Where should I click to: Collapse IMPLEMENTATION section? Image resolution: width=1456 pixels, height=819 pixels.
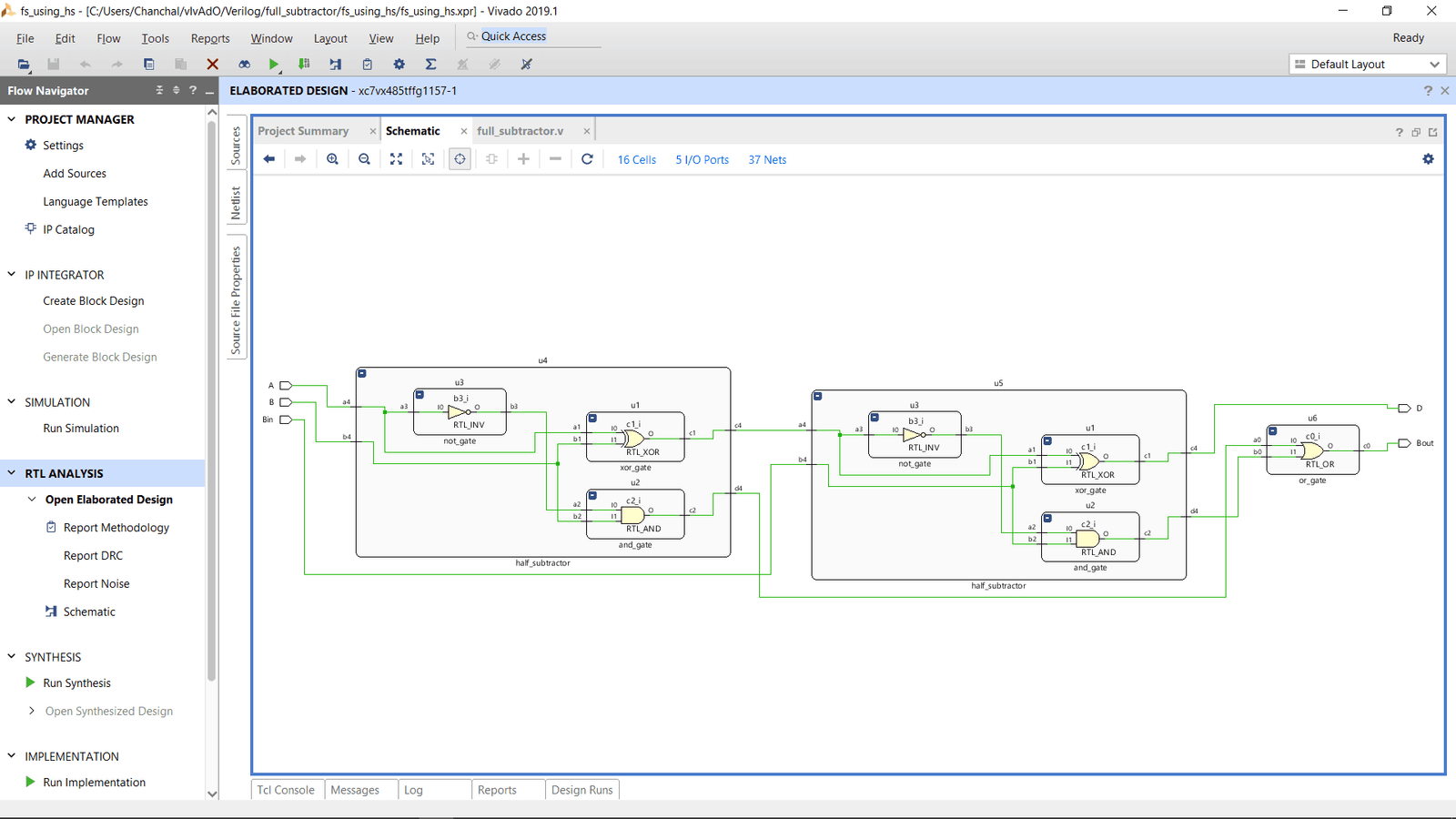click(x=12, y=755)
